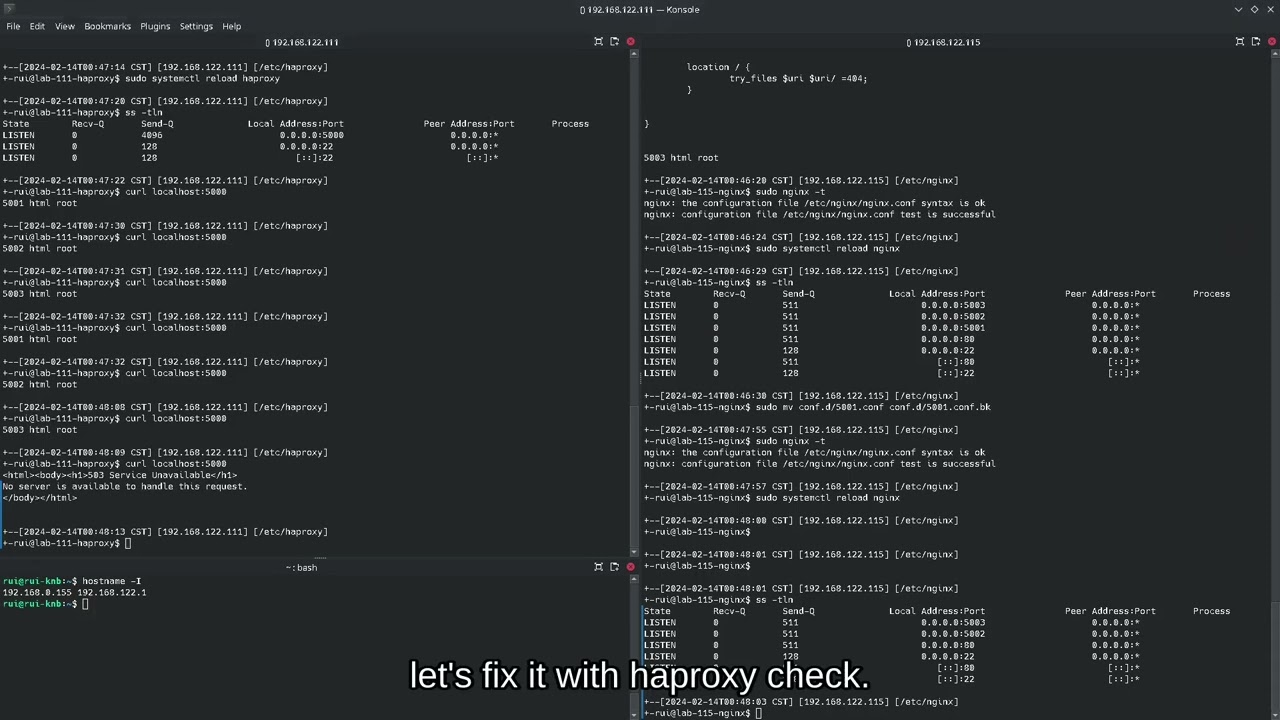Close the Konsole window
The height and width of the screenshot is (720, 1280).
click(x=1270, y=9)
